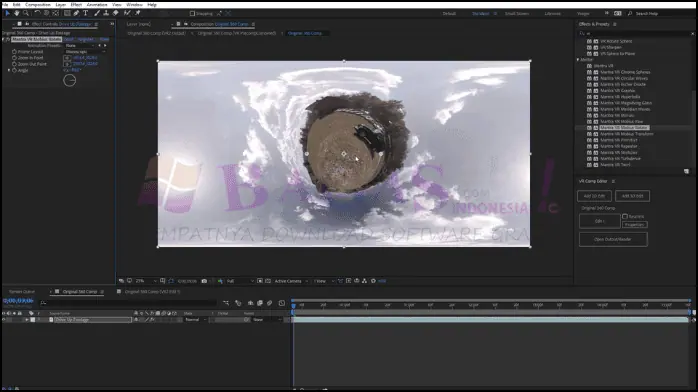Open the Active Camera view dropdown

click(292, 281)
